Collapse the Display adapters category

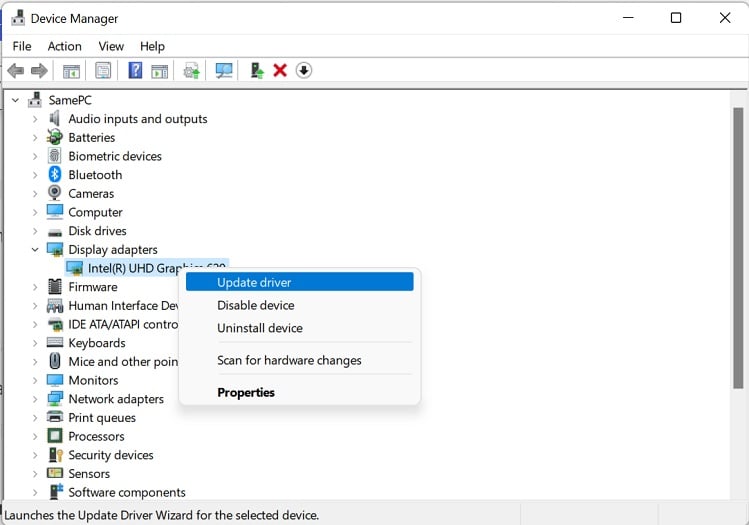35,249
